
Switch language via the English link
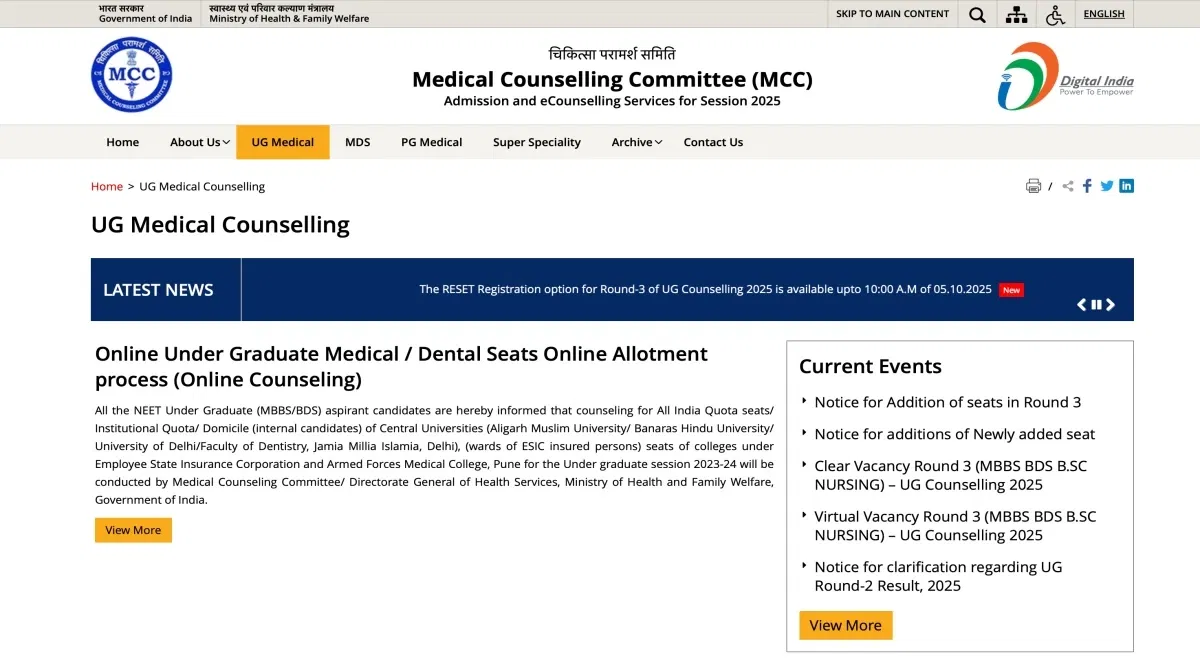[x=1104, y=14]
